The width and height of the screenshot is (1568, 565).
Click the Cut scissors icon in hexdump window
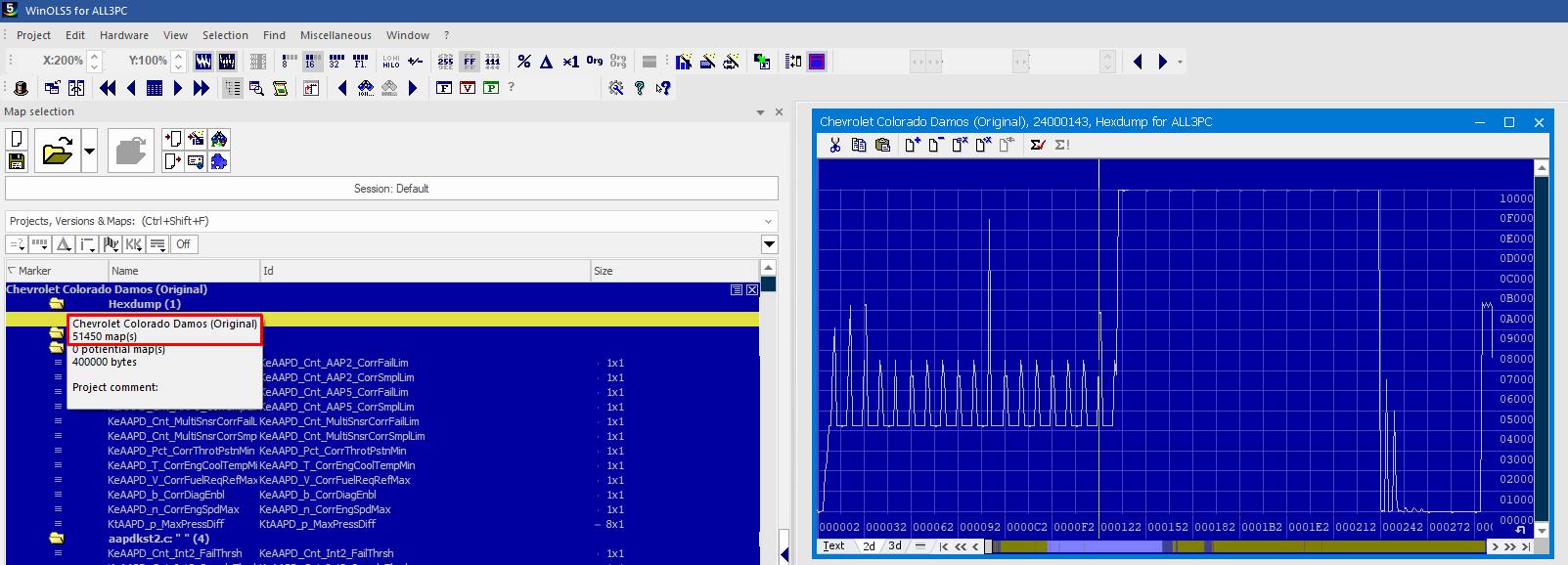pyautogui.click(x=834, y=145)
